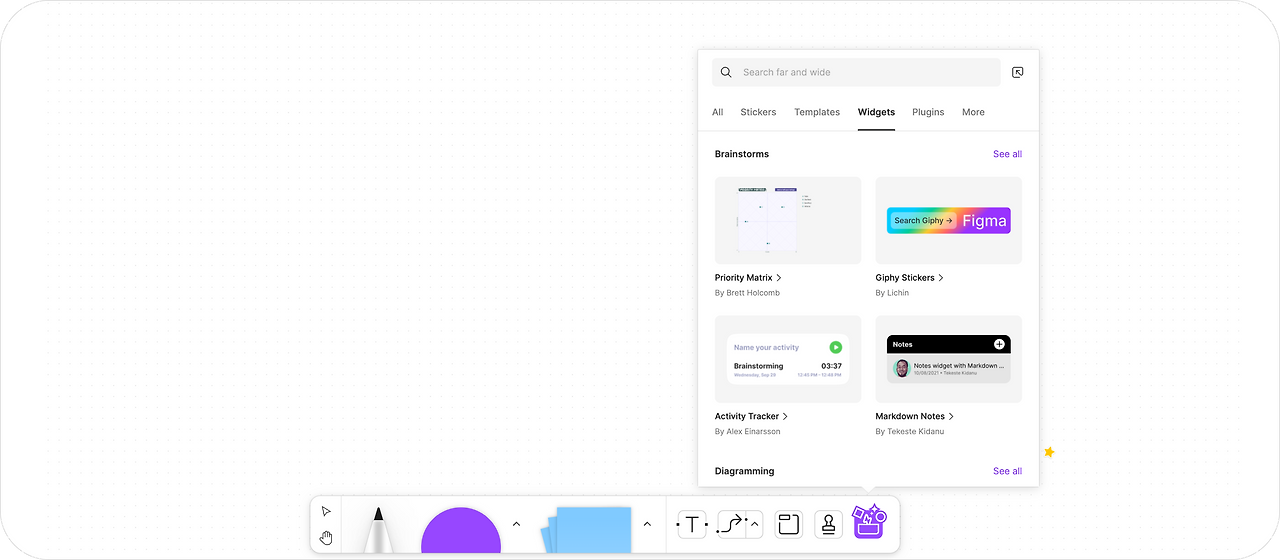
Task: Click the Brainstorms section heading
Action: point(742,154)
